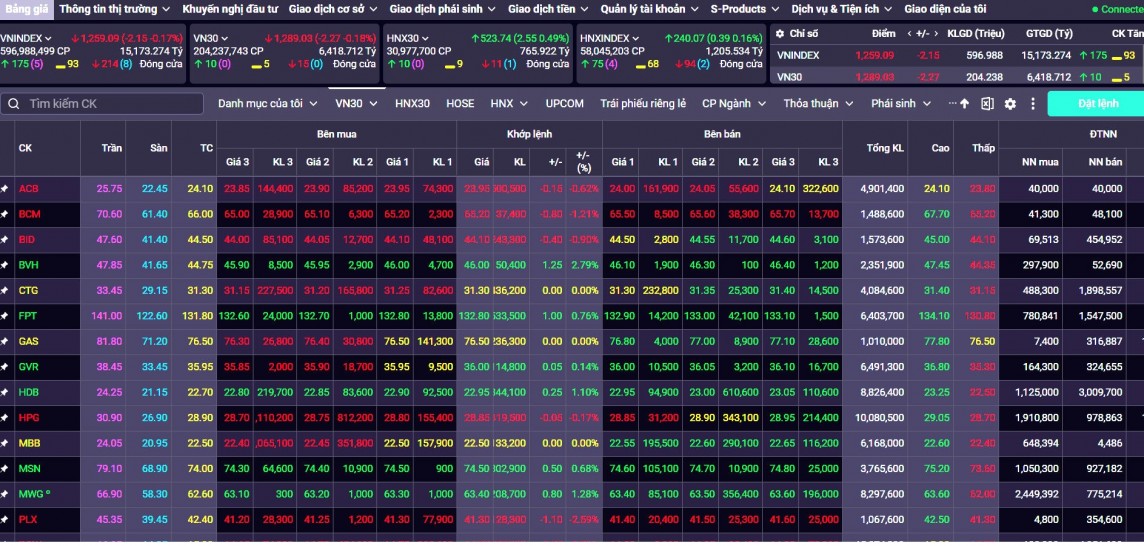1144x546 pixels.
Task: Switch to the HOSE tab
Action: (460, 104)
